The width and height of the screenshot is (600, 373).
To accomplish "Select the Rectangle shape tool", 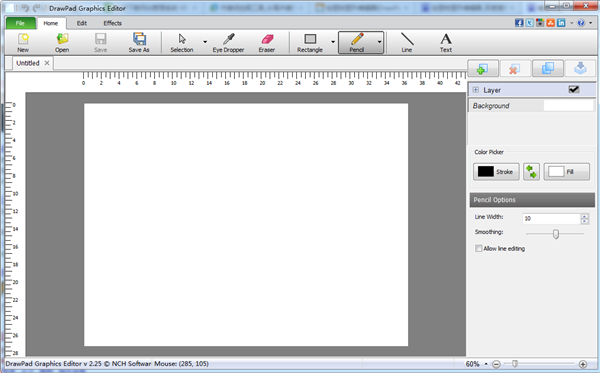I will coord(310,42).
